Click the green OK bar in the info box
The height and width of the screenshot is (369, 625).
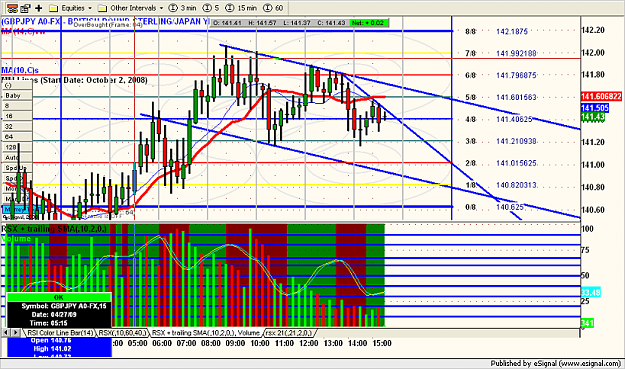(59, 297)
